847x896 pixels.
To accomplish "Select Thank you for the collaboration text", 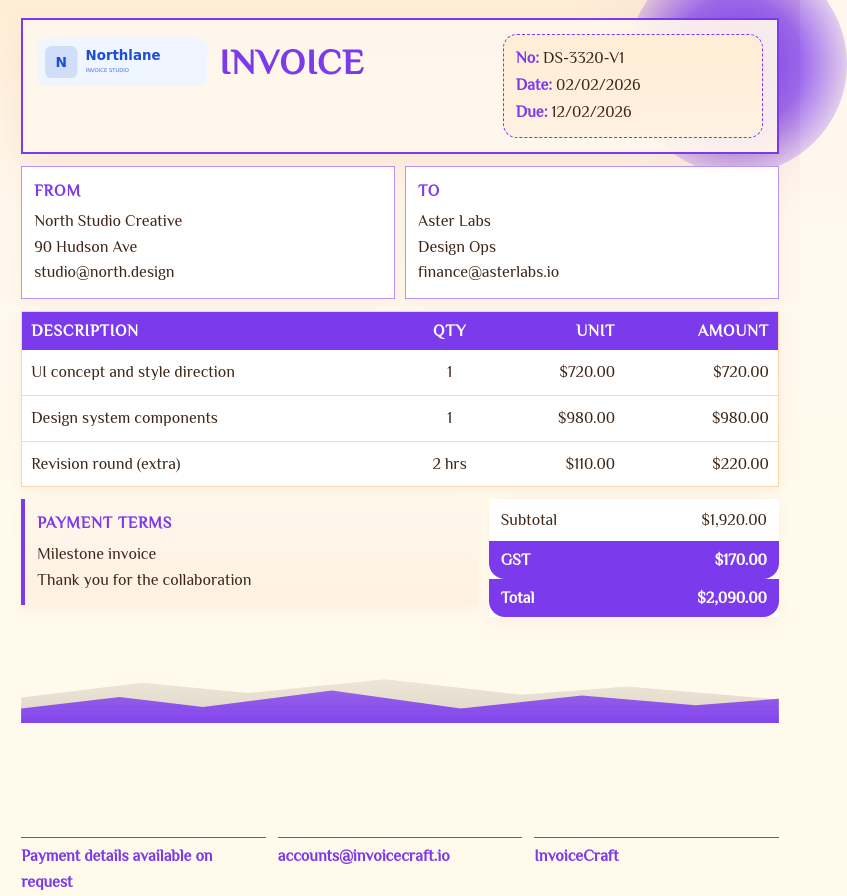I will coord(144,580).
